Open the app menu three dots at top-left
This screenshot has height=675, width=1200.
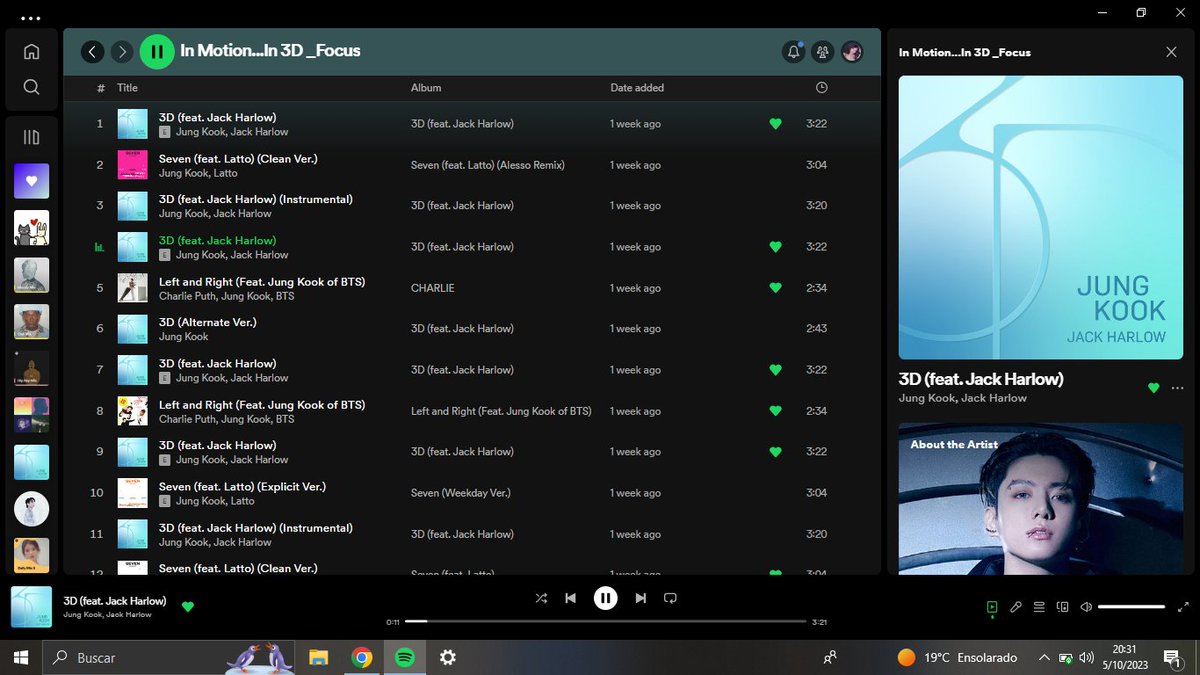[31, 18]
